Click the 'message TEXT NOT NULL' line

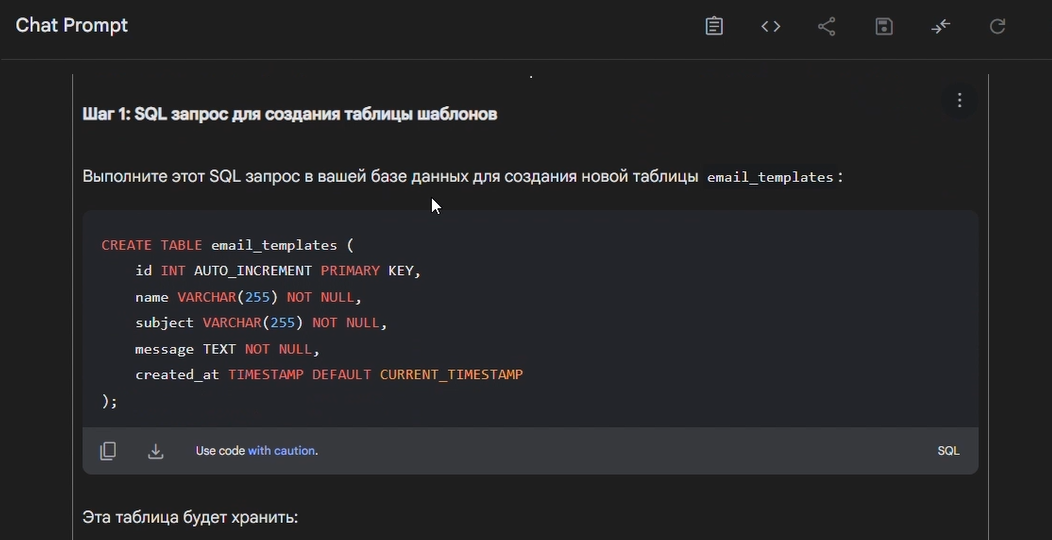click(x=227, y=349)
